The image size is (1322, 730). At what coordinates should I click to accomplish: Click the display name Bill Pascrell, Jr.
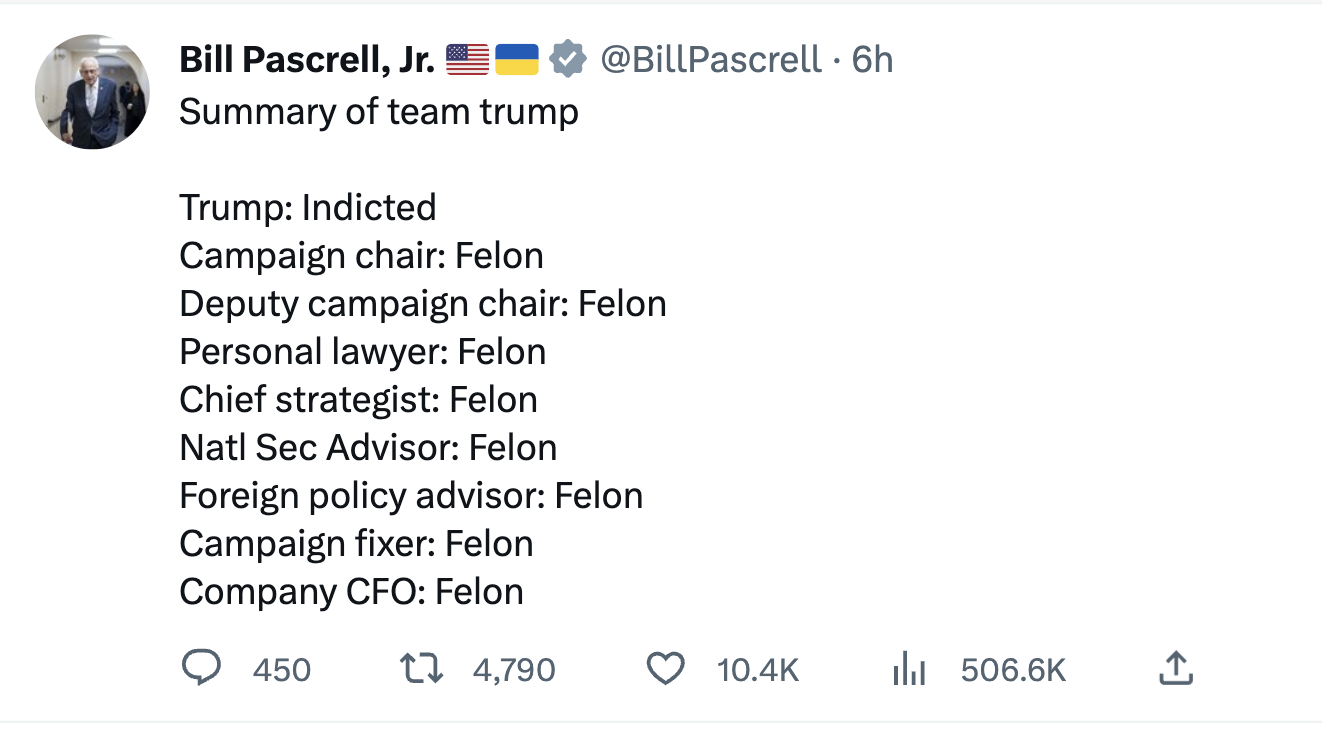point(306,60)
